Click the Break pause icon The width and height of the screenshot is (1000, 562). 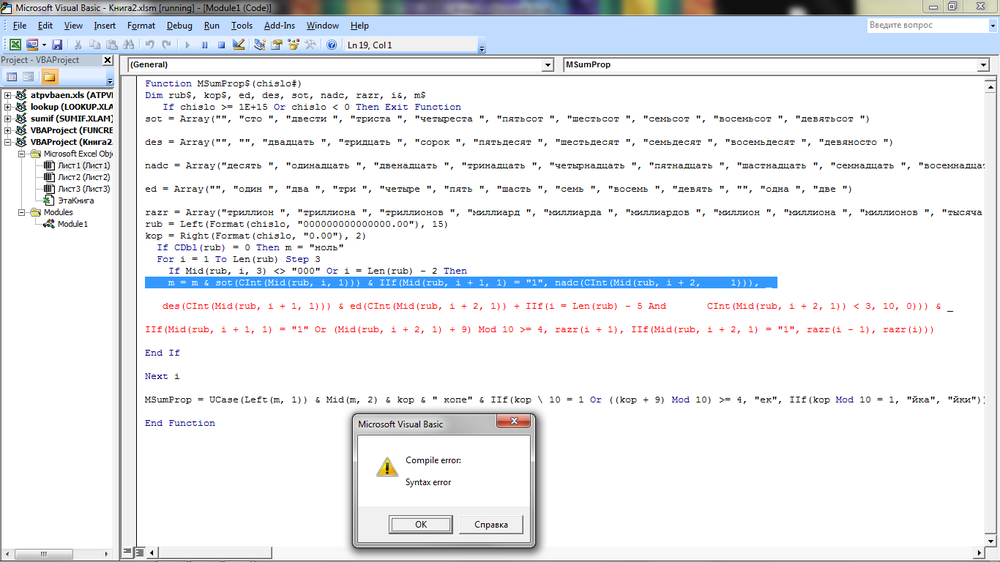pyautogui.click(x=205, y=45)
